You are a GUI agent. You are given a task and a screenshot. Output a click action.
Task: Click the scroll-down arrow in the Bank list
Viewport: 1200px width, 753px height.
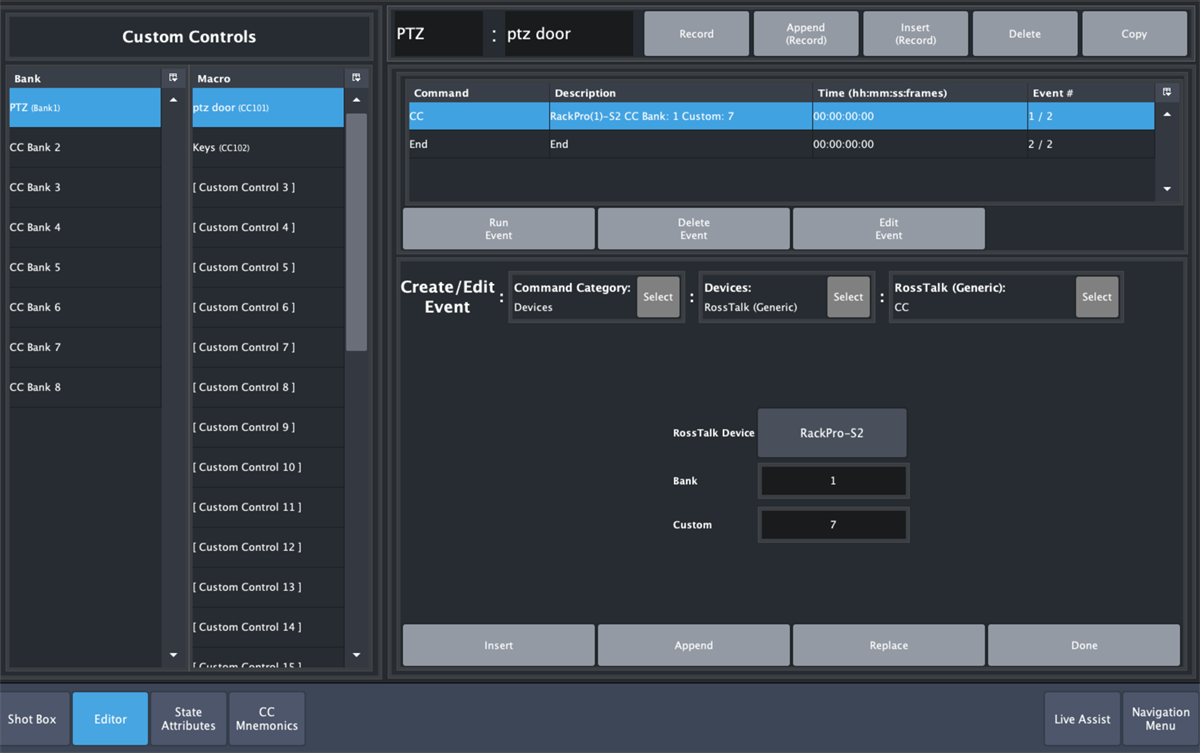(173, 655)
